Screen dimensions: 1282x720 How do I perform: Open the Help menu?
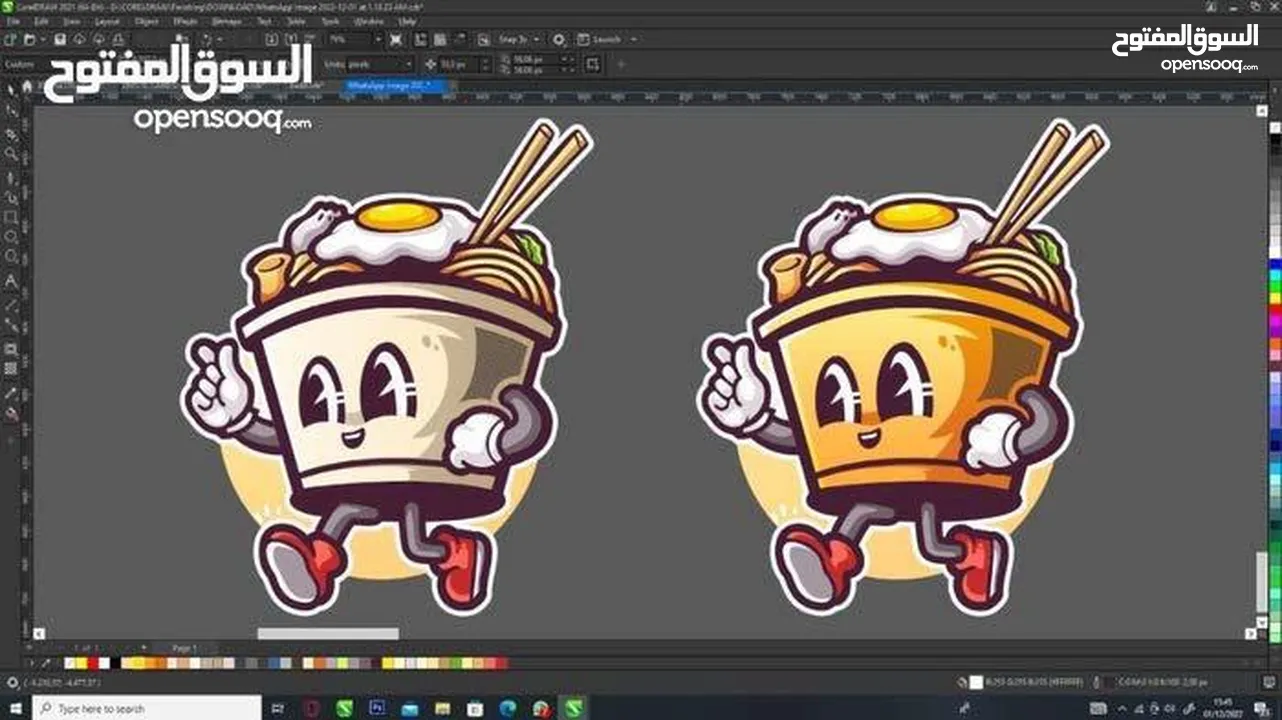tap(407, 21)
